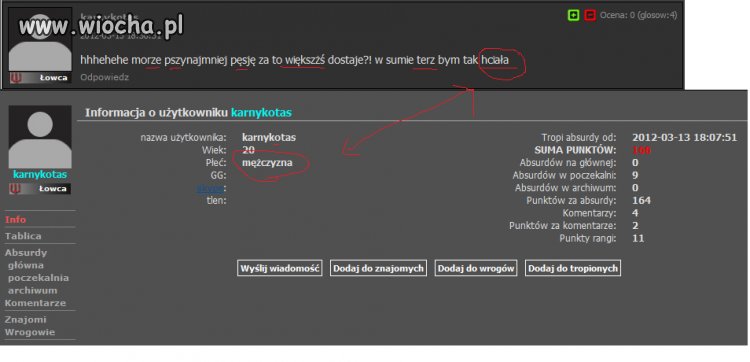Click the Dodaj do znajomych button
Viewport: 750px width, 362px height.
click(378, 268)
